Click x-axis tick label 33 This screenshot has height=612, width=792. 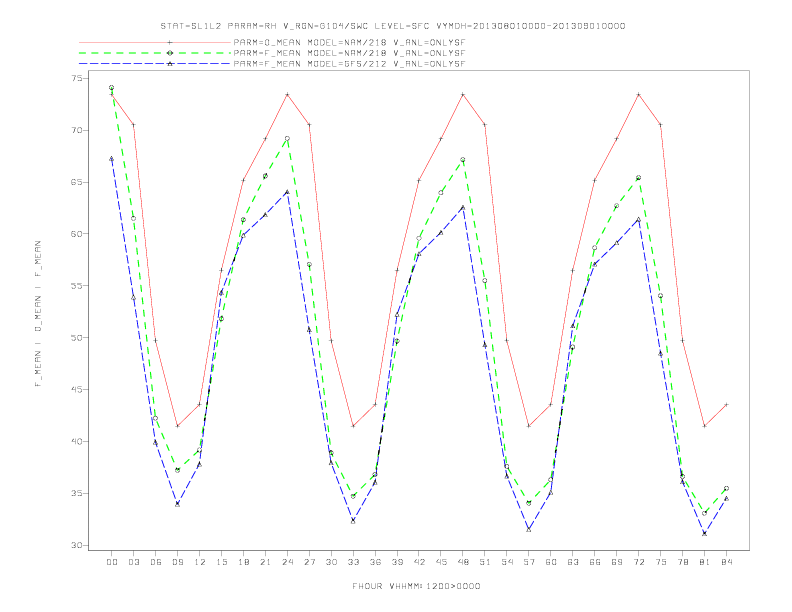[353, 562]
